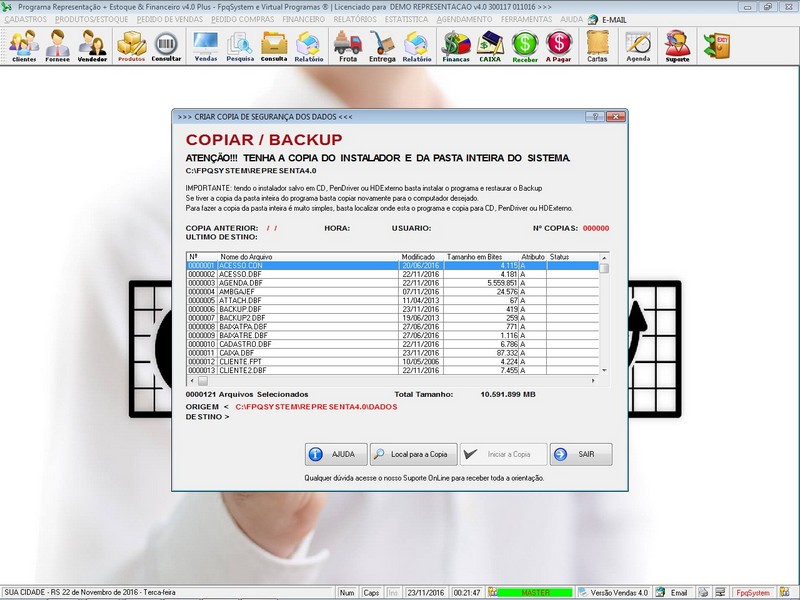800x600 pixels.
Task: Click the dialog help question mark button
Action: (595, 117)
